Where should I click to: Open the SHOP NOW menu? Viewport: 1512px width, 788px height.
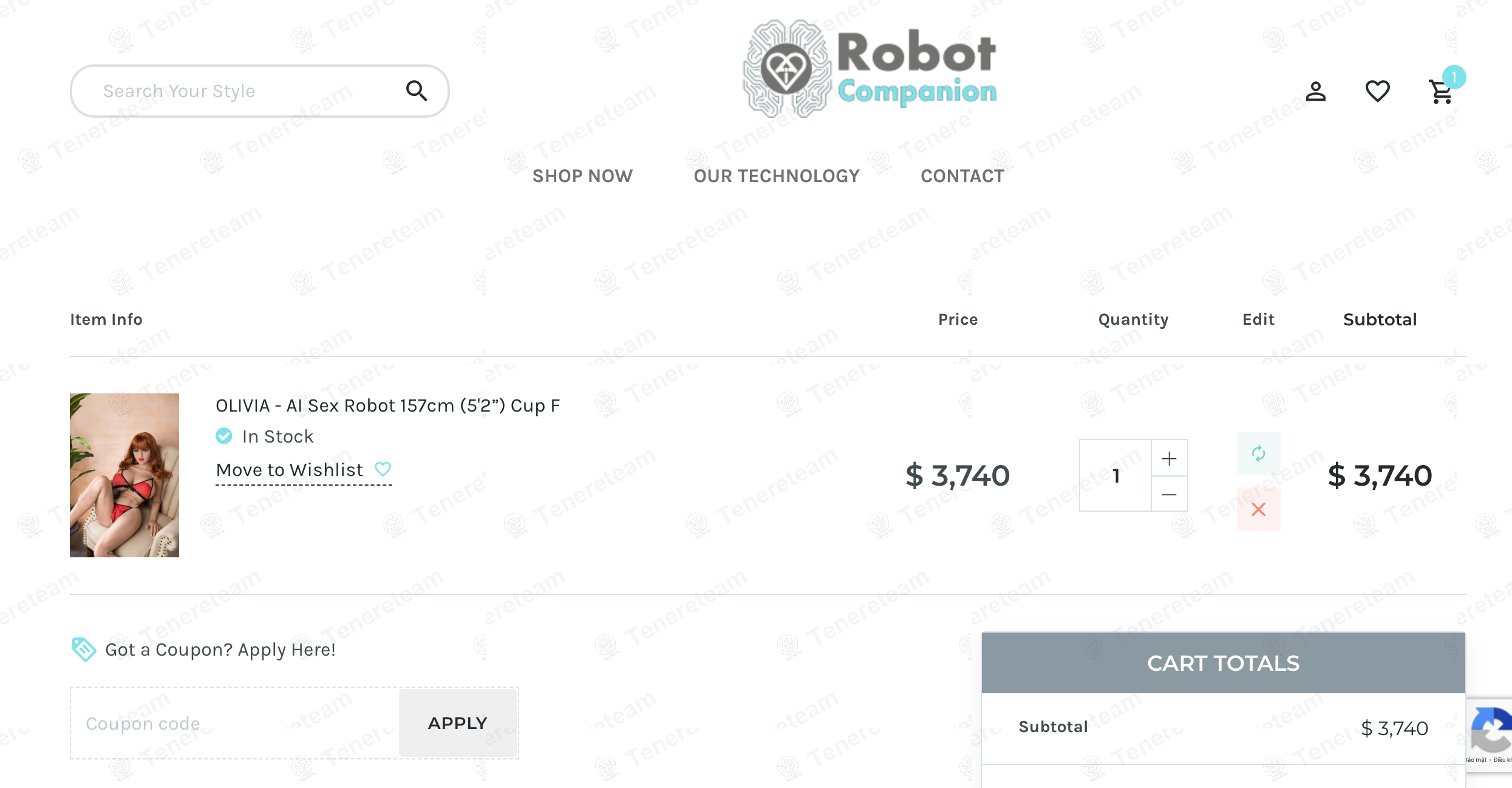pos(582,176)
